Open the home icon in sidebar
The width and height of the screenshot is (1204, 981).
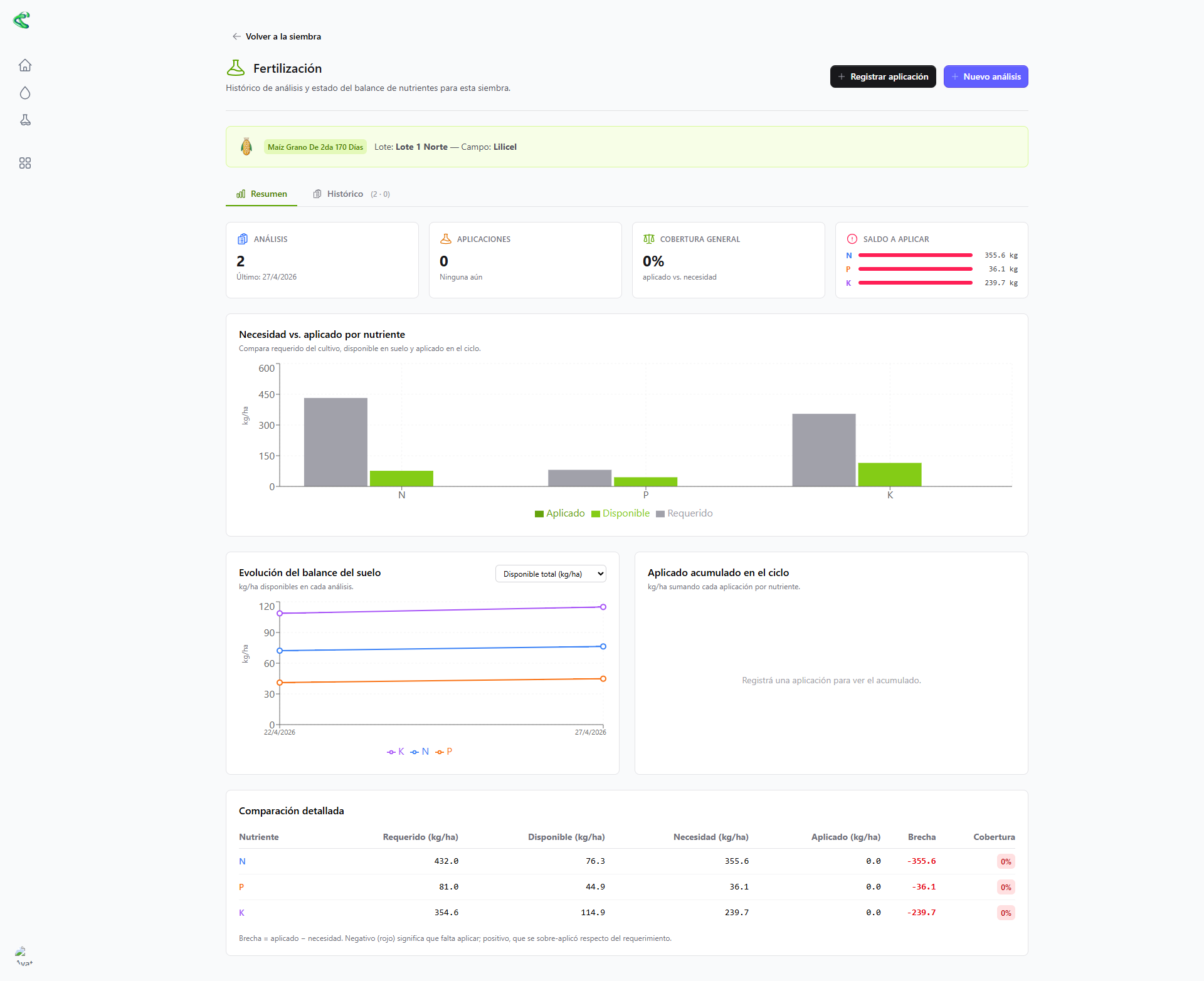(25, 65)
